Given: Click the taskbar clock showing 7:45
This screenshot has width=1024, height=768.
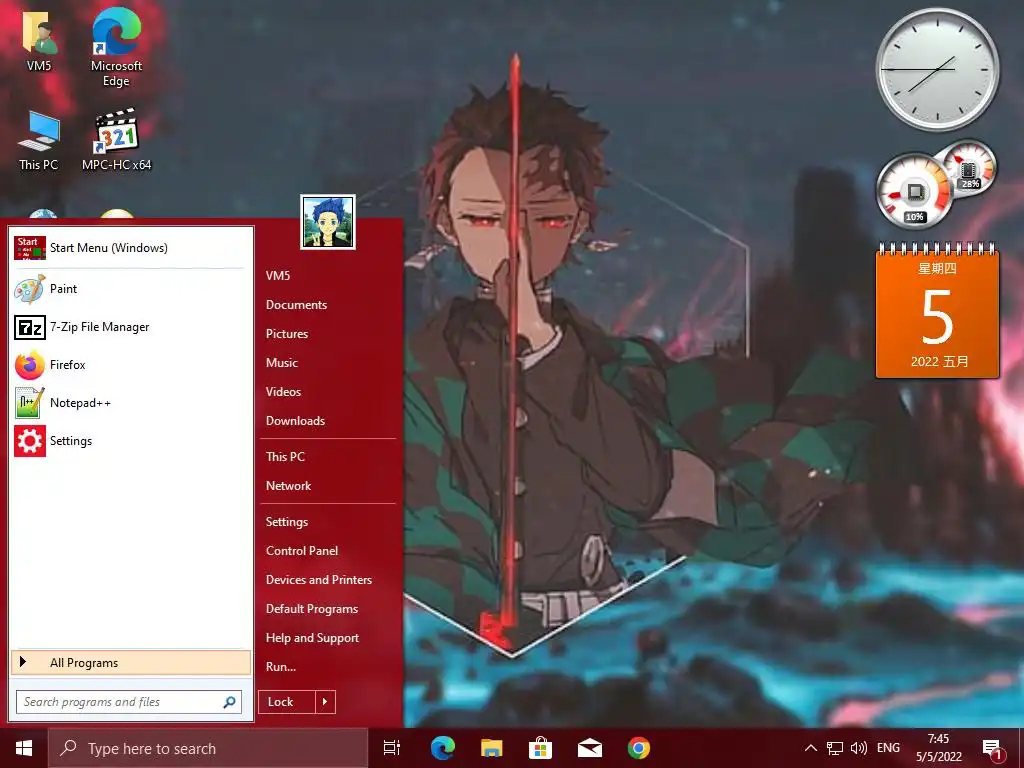Looking at the screenshot, I should coord(938,748).
